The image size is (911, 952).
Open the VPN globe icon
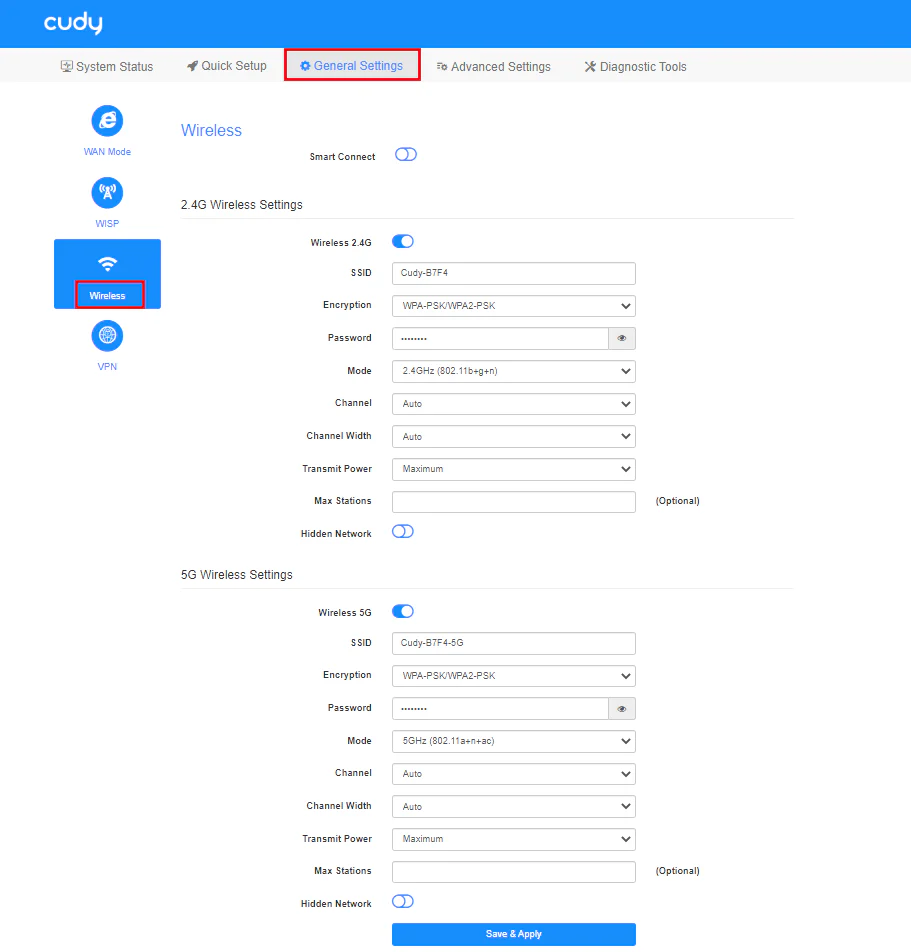pyautogui.click(x=107, y=336)
